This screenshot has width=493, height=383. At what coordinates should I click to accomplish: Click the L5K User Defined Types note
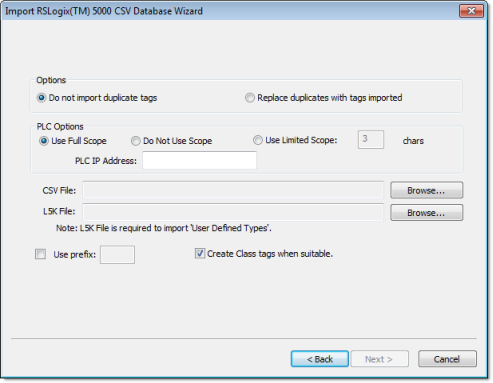tap(164, 228)
